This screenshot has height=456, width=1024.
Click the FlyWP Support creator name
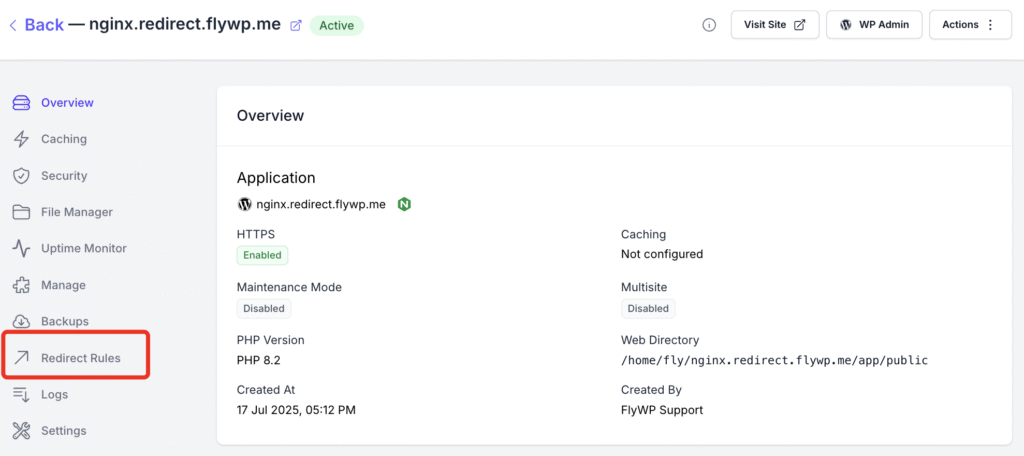662,410
